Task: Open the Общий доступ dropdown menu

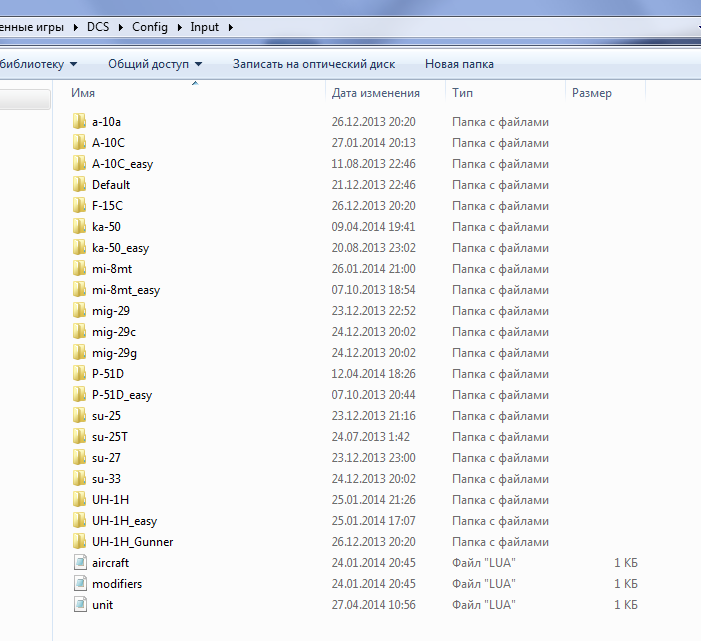Action: tap(155, 64)
